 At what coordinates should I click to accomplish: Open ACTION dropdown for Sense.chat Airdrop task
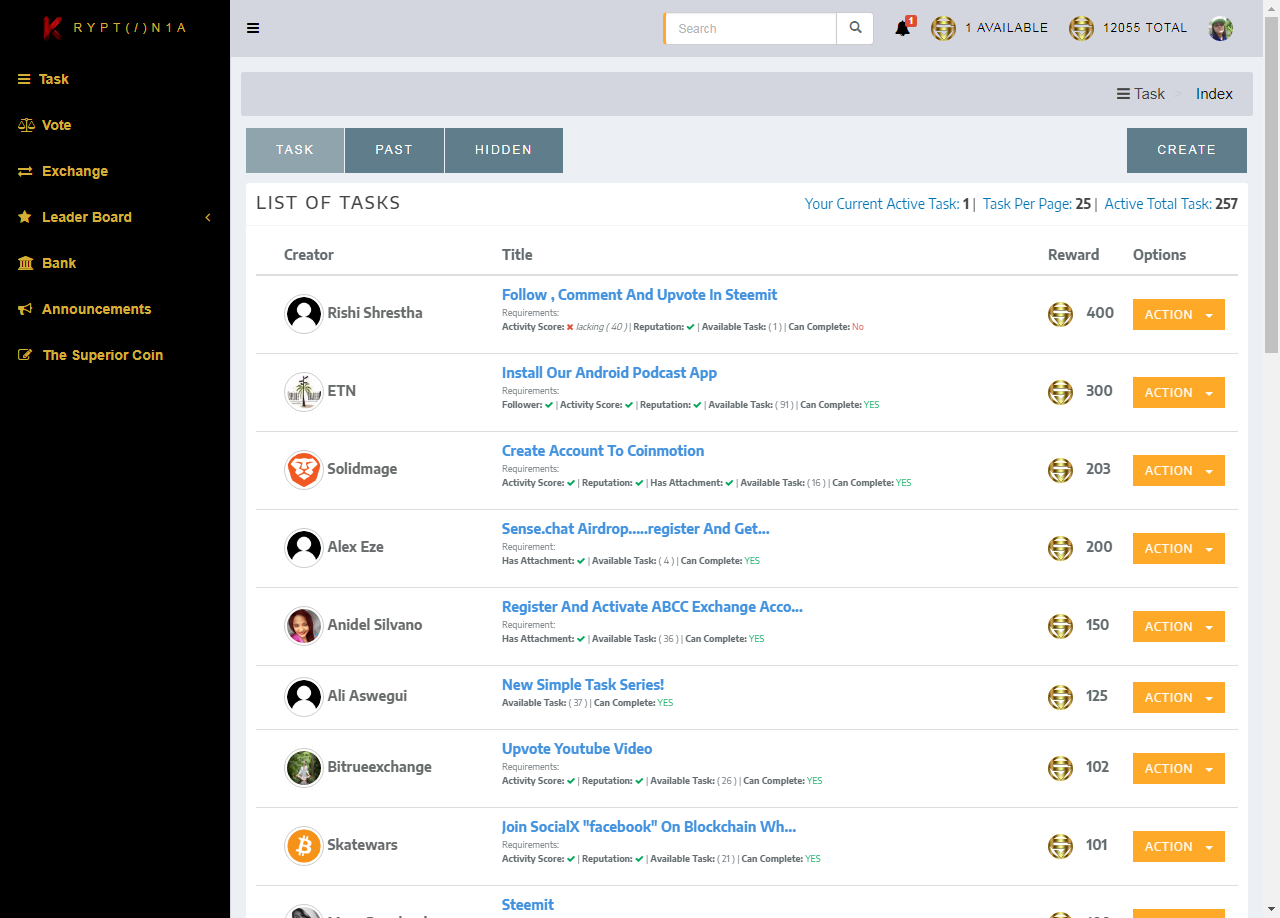[x=1178, y=548]
